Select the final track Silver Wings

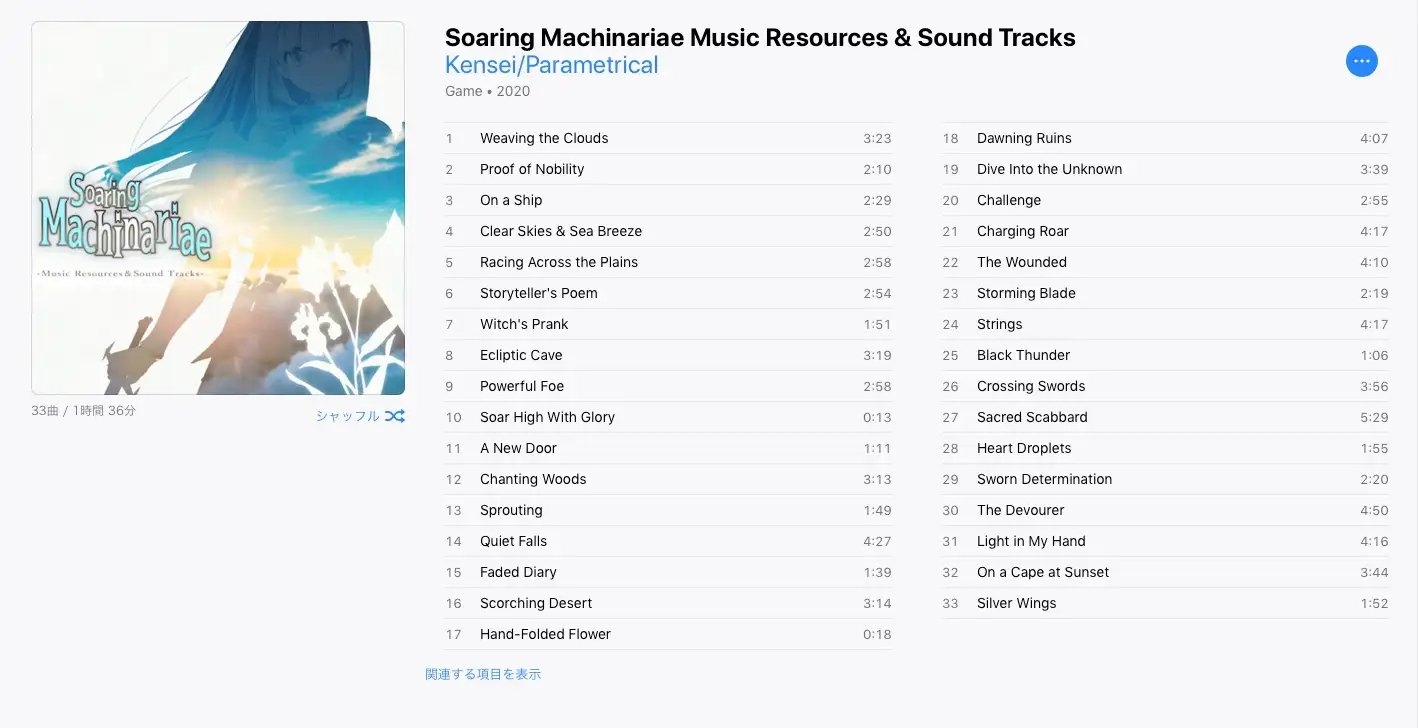click(x=1016, y=603)
